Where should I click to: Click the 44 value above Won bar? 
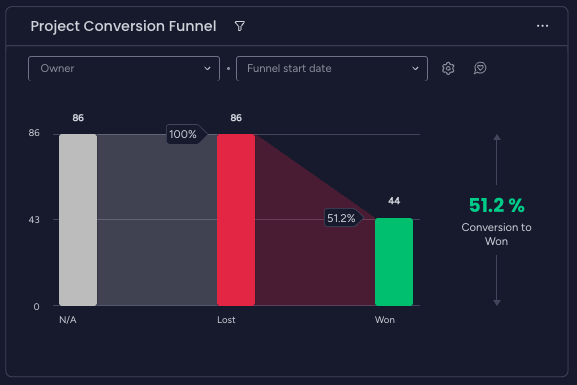[x=394, y=201]
